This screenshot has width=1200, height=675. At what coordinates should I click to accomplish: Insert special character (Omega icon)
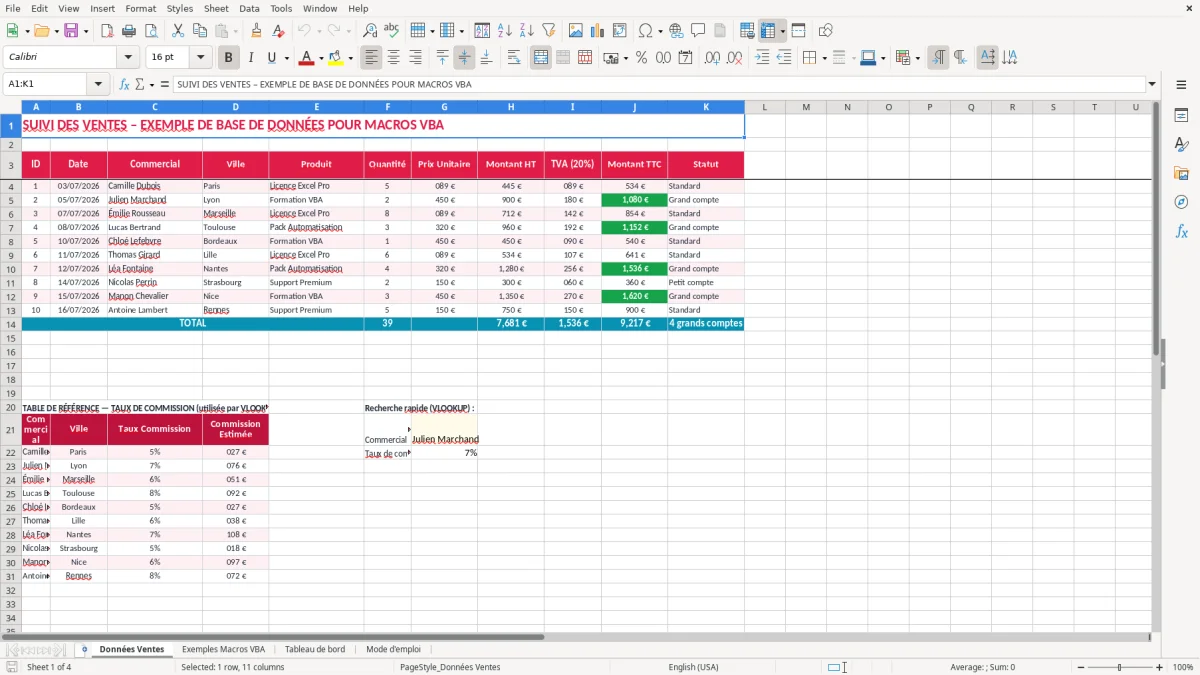point(646,31)
